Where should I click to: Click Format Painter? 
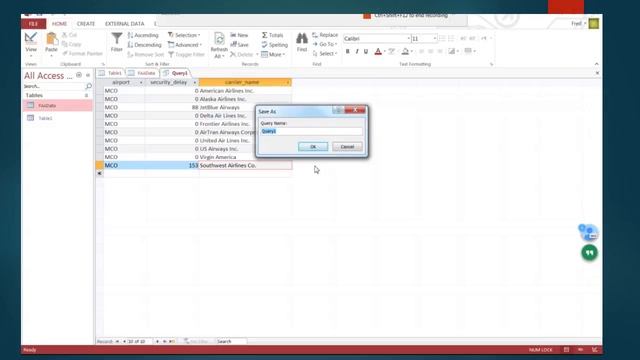point(82,53)
